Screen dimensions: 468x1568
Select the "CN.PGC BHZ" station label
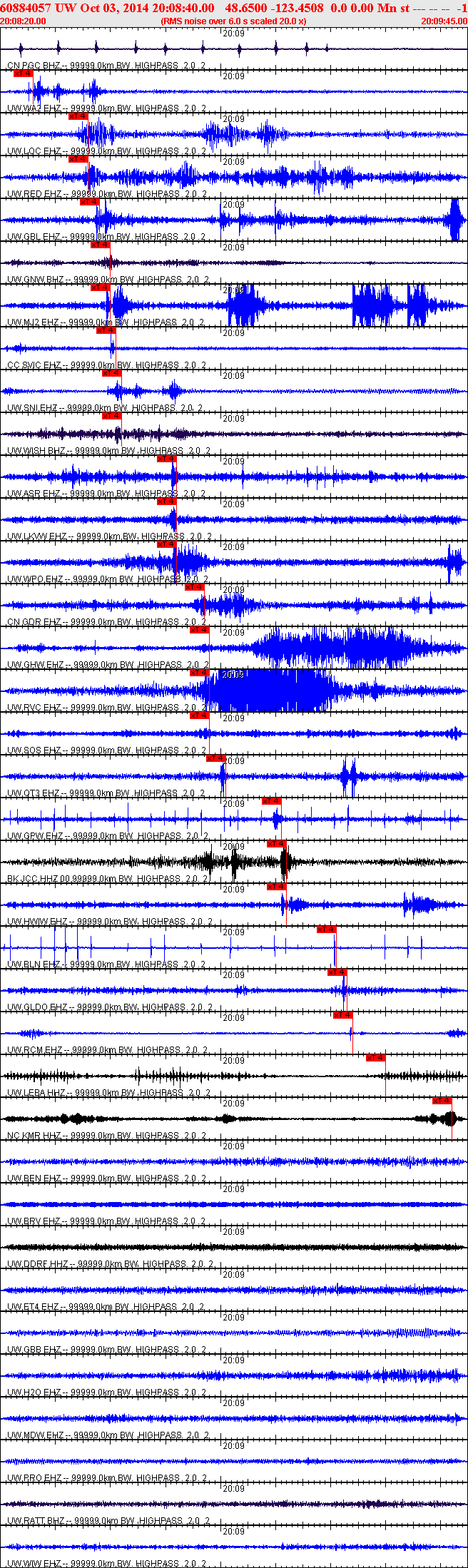click(34, 66)
